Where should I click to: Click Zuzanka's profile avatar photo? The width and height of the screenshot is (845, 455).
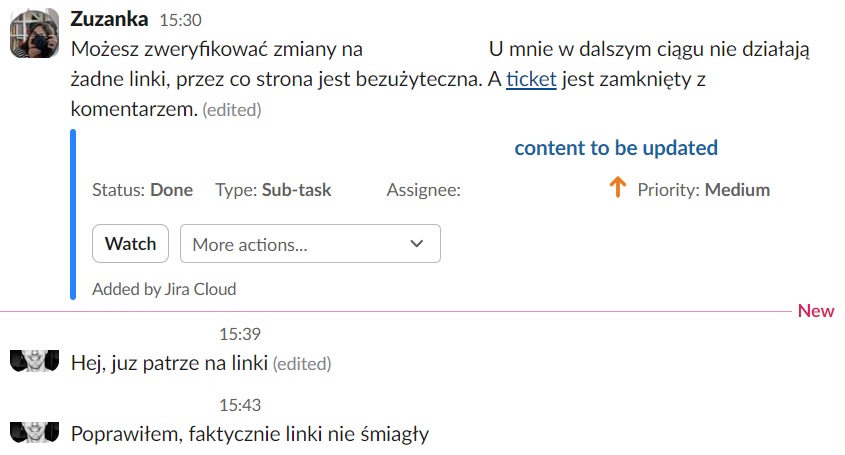pos(35,33)
